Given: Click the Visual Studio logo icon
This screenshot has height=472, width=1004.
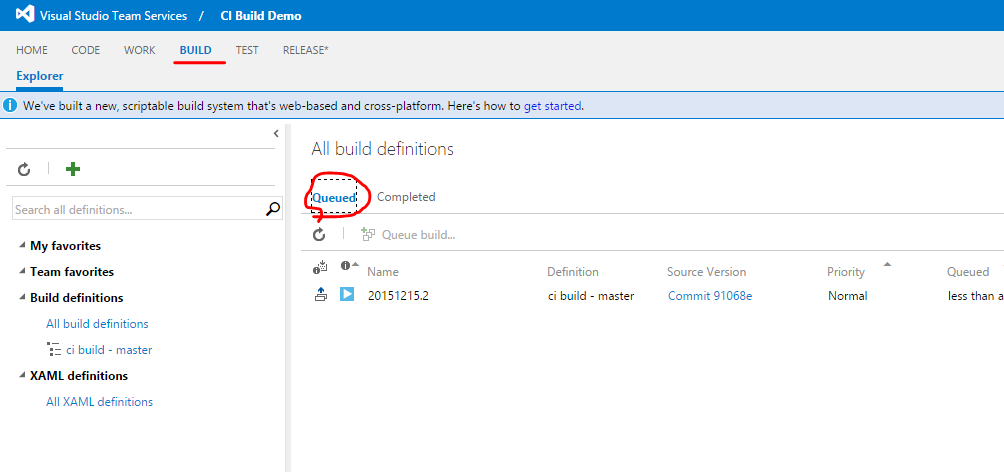Looking at the screenshot, I should click(x=24, y=15).
